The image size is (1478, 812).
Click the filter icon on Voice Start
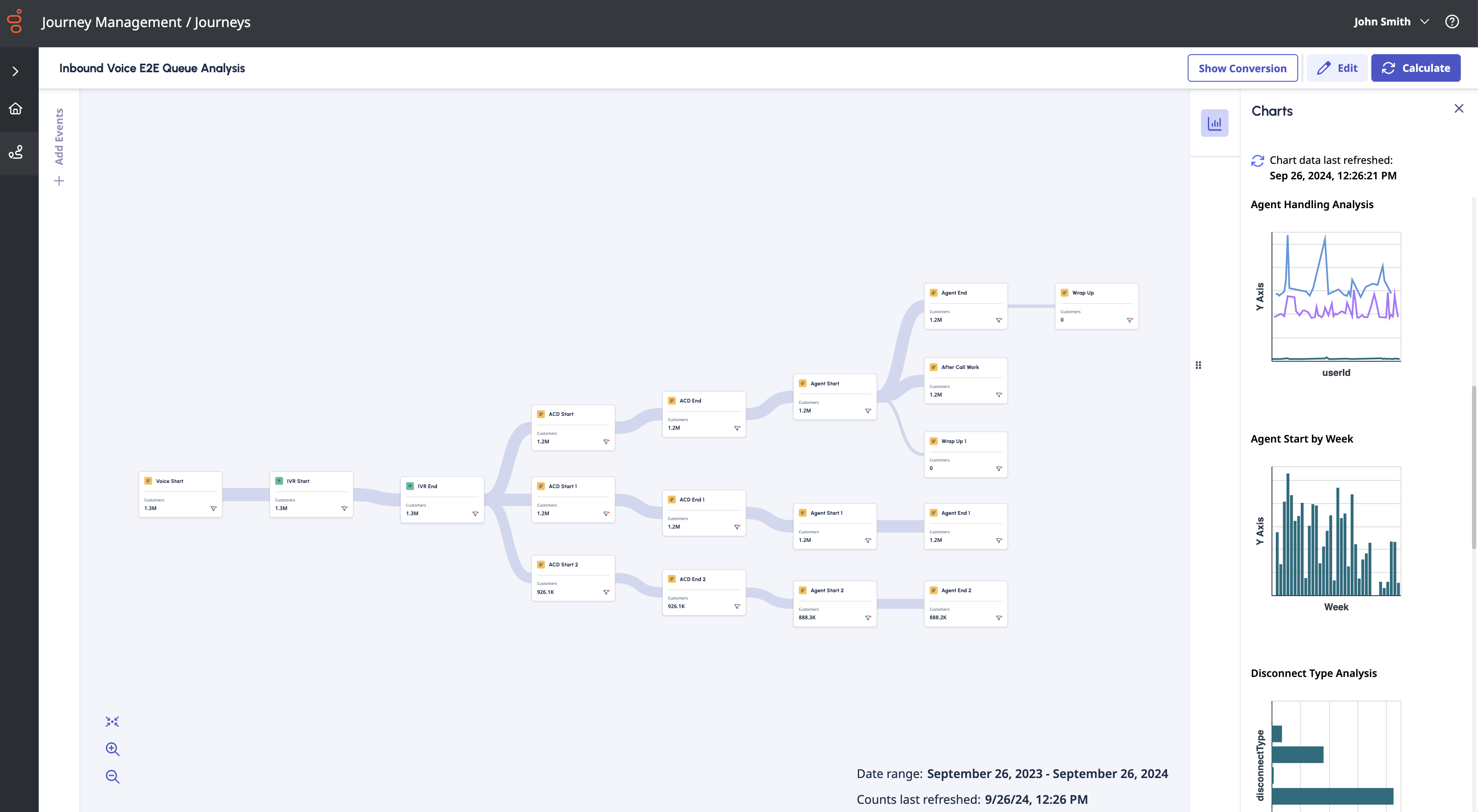[x=213, y=508]
